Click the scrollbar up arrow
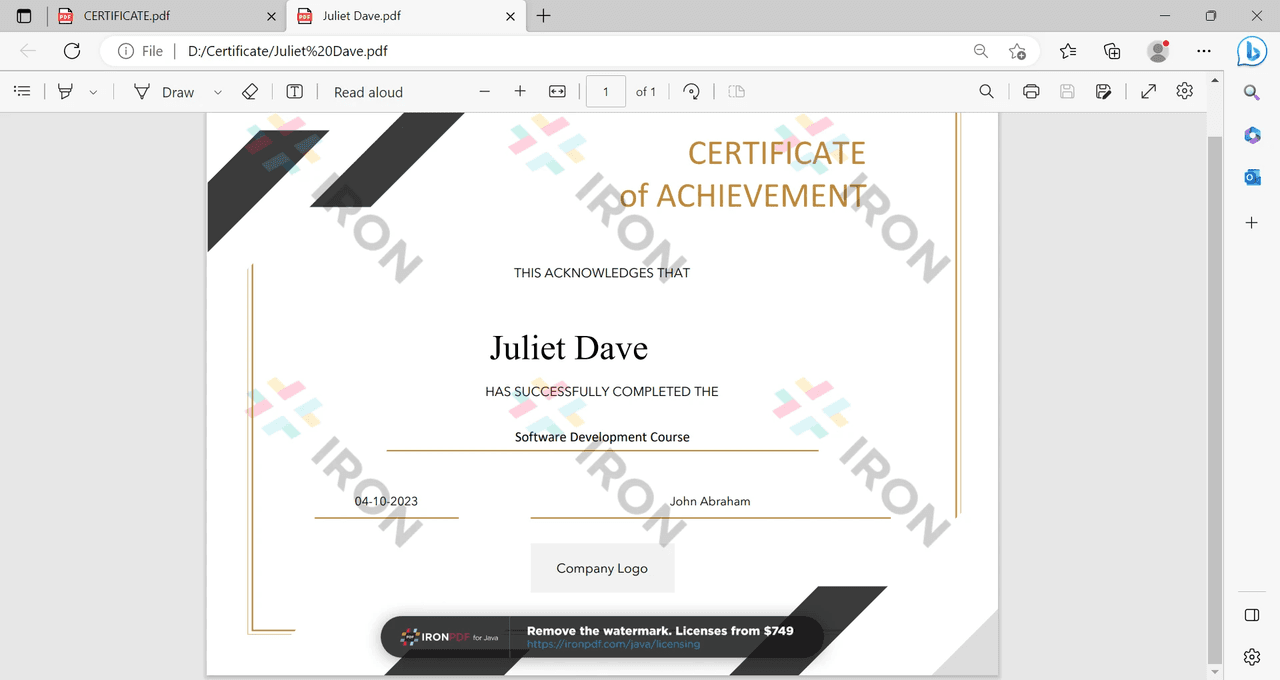Viewport: 1280px width, 680px height. 1215,78
